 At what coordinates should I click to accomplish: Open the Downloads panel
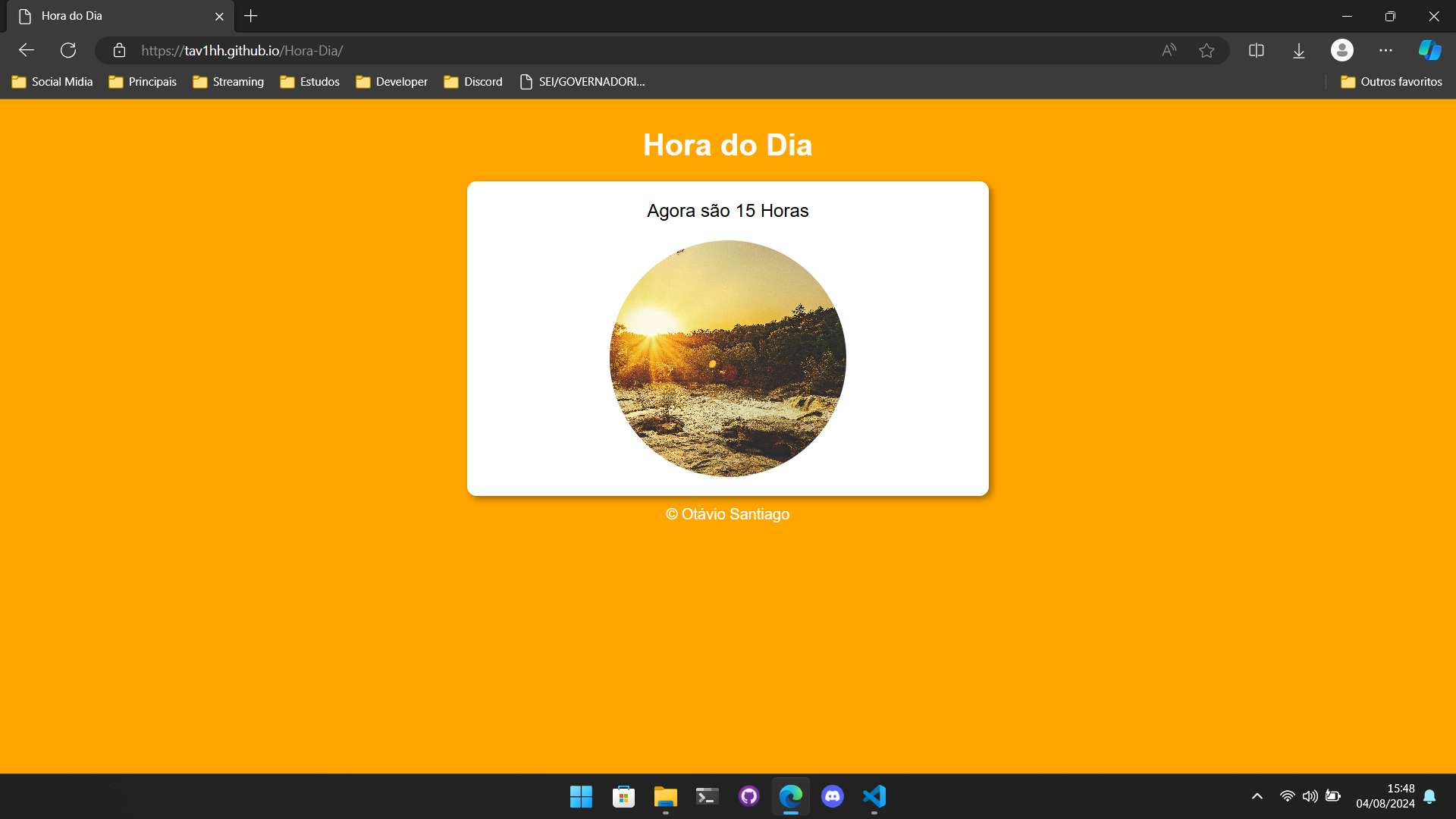pyautogui.click(x=1299, y=51)
